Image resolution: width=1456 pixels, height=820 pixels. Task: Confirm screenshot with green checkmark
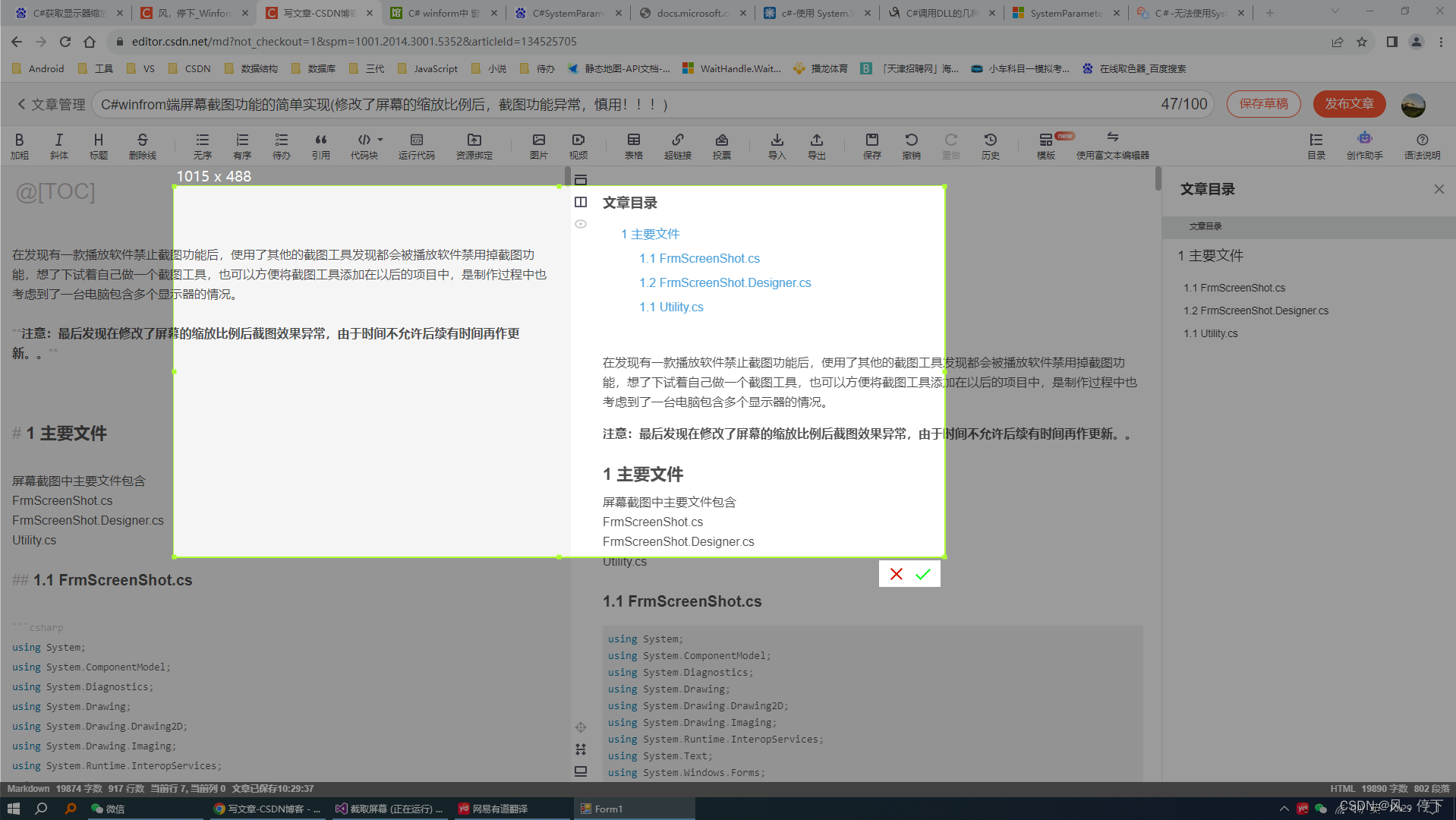point(923,574)
